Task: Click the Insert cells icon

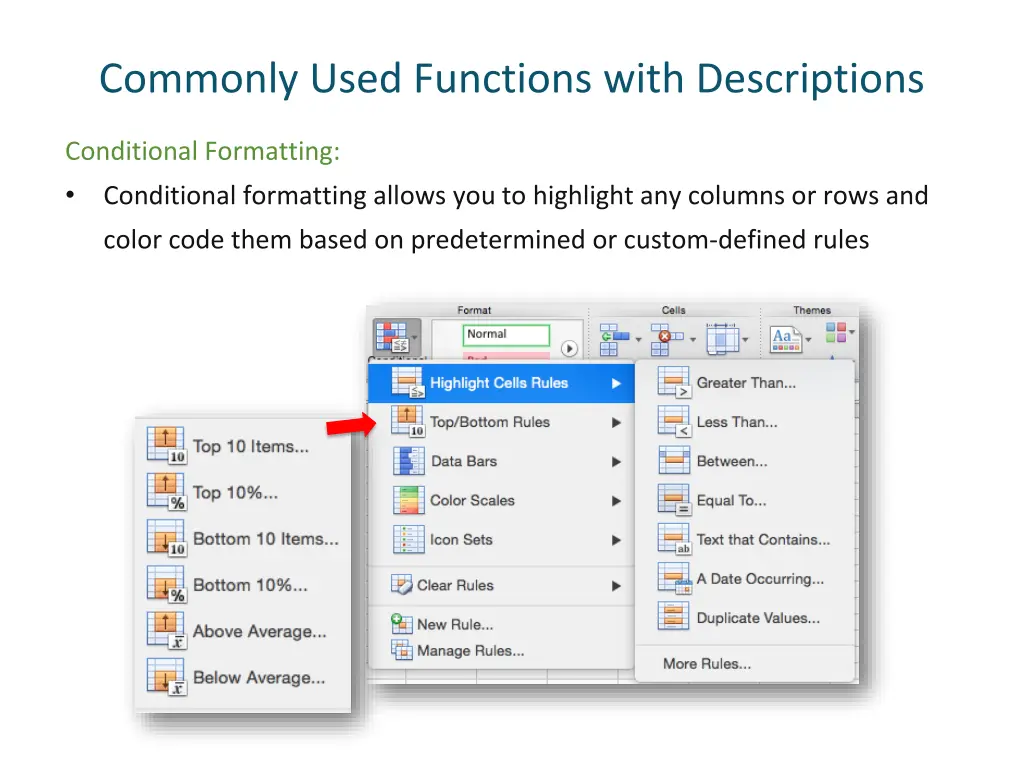Action: tap(615, 340)
